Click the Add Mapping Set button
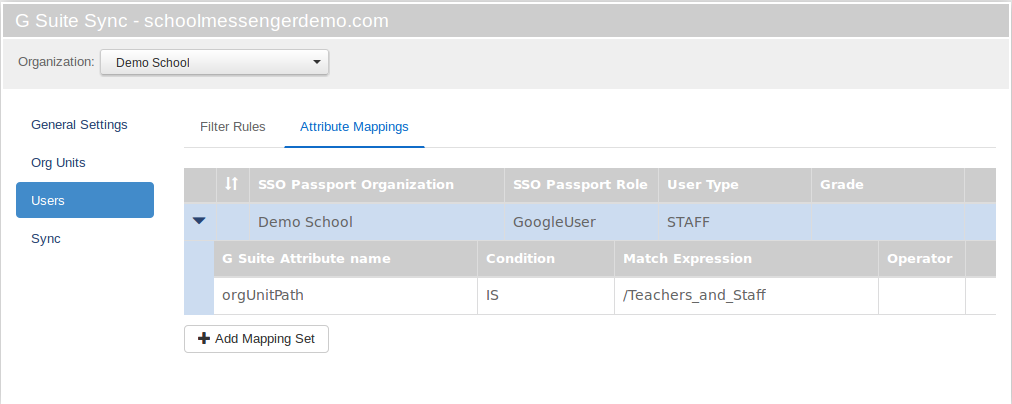Screen dimensions: 1012x404 click(x=256, y=339)
